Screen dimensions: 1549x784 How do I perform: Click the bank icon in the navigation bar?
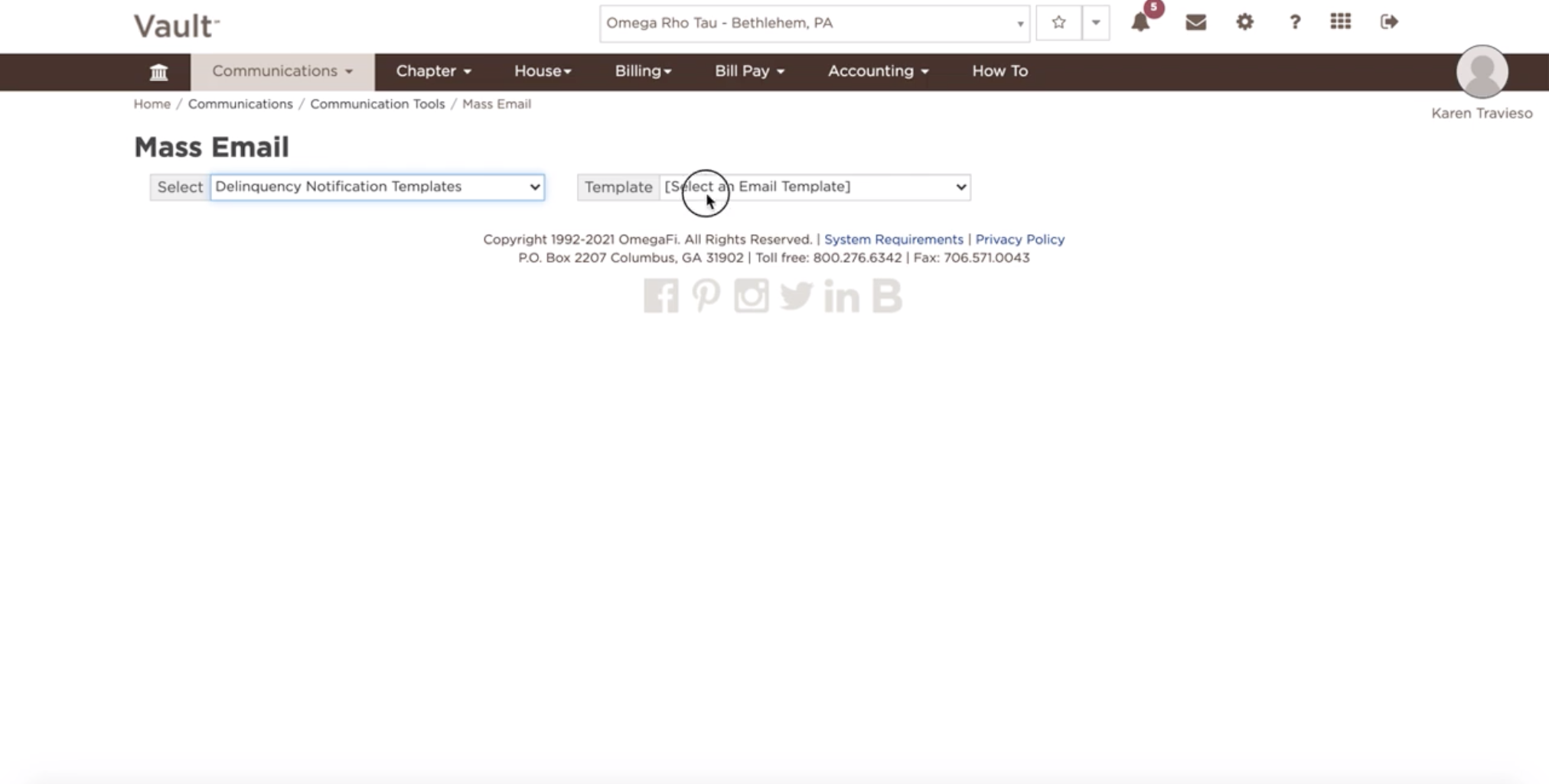tap(158, 71)
